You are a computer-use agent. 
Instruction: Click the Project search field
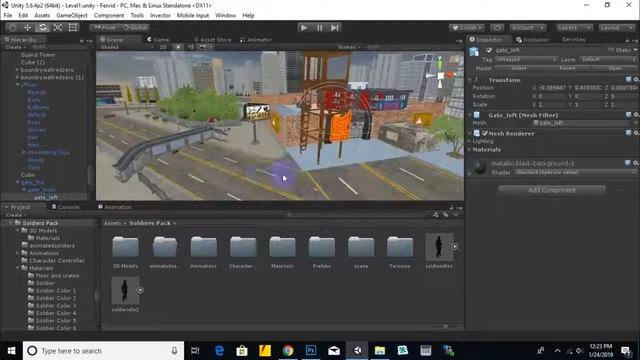click(358, 215)
